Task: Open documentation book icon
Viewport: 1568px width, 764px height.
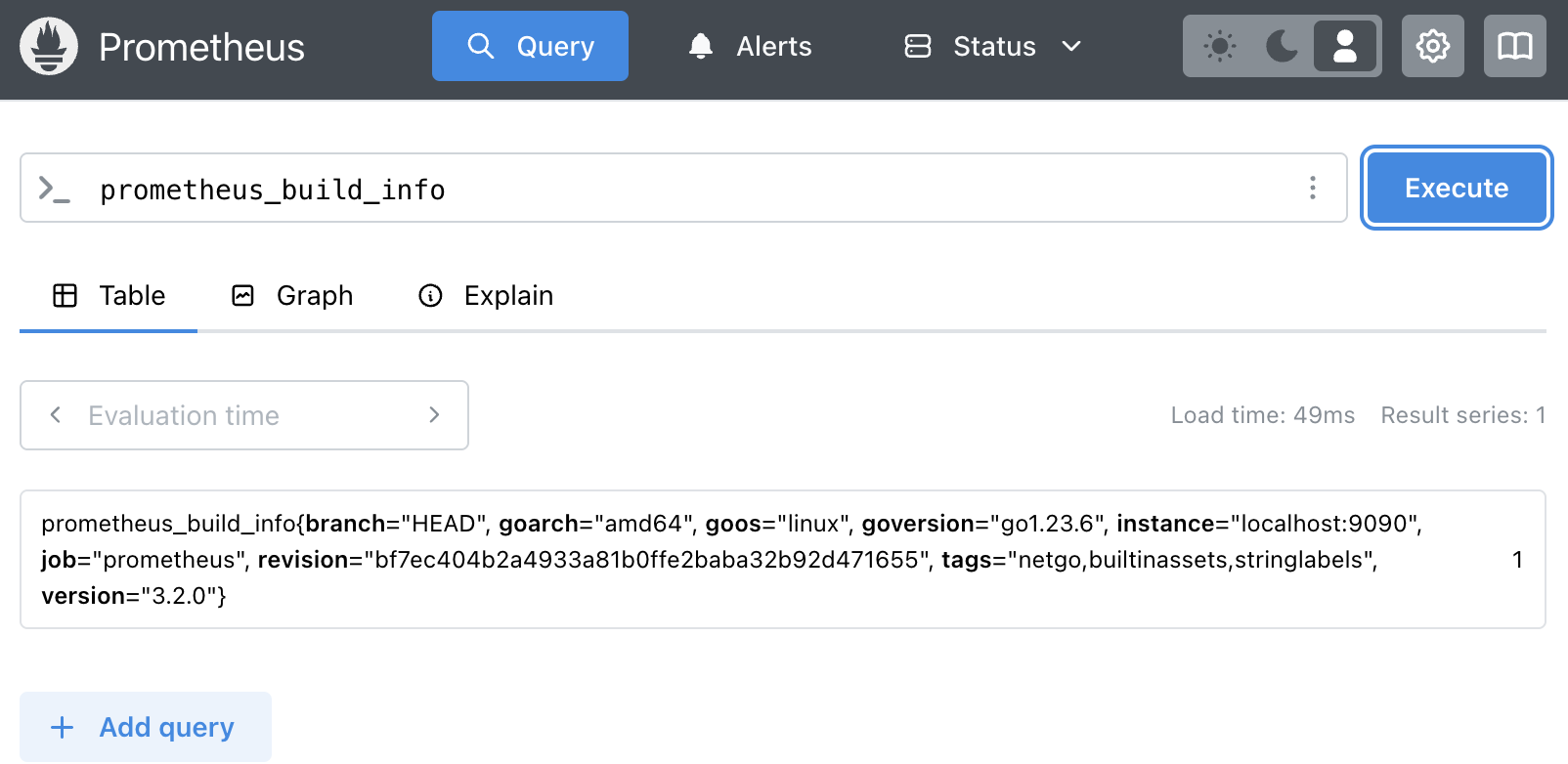Action: [1515, 46]
